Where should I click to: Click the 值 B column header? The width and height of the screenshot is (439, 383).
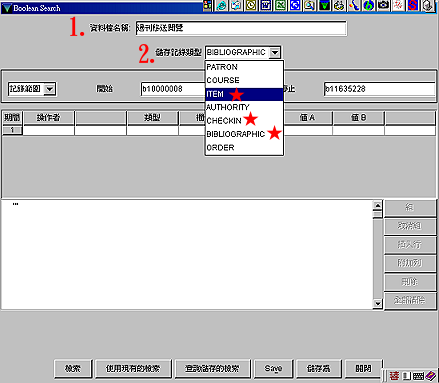tap(359, 118)
